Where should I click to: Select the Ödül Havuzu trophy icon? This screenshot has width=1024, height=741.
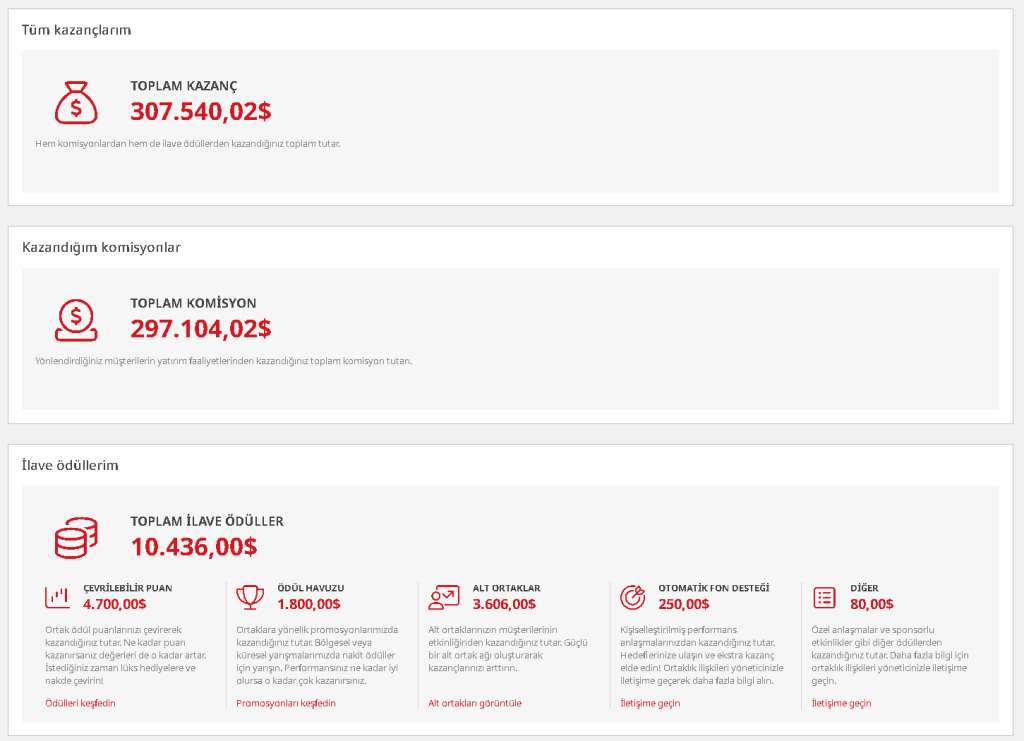click(x=249, y=597)
